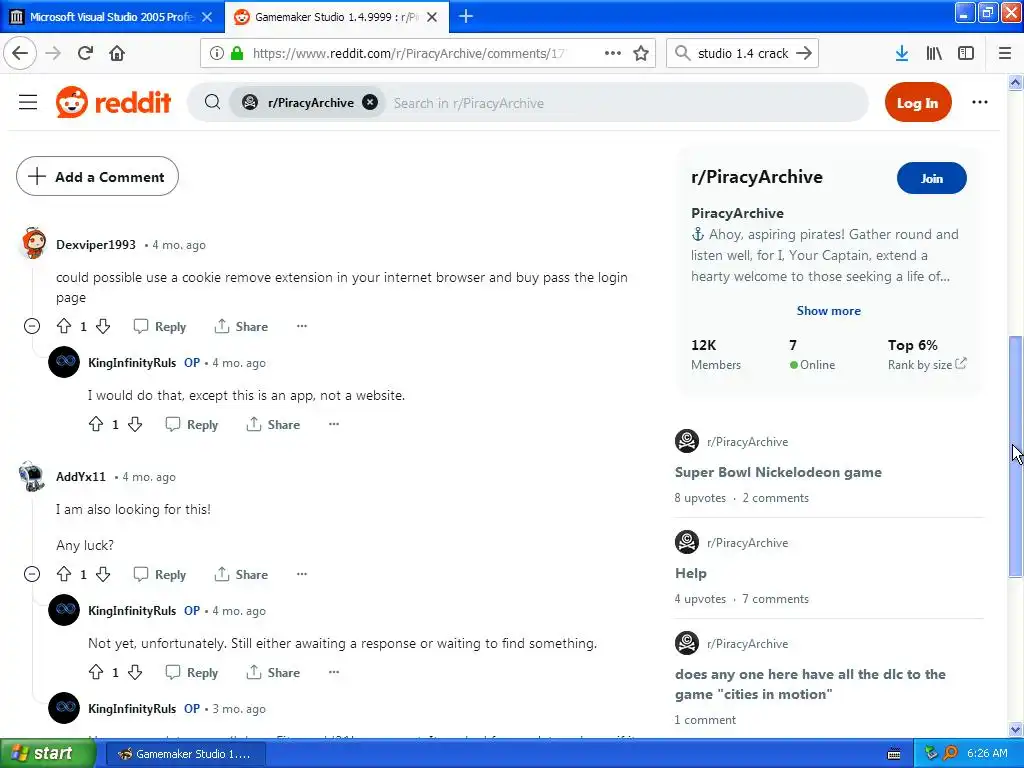Select Gamemaker Studio taskbar window button
The height and width of the screenshot is (768, 1024).
pyautogui.click(x=185, y=754)
